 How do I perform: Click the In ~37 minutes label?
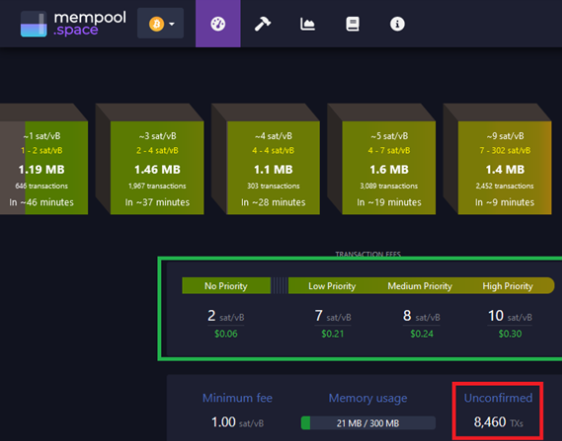coord(157,202)
